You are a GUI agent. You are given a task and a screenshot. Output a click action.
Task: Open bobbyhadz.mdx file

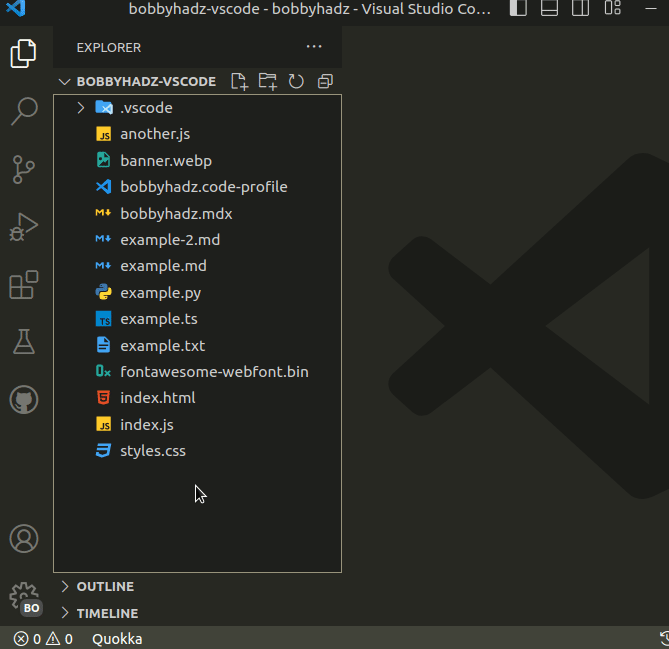pyautogui.click(x=198, y=213)
